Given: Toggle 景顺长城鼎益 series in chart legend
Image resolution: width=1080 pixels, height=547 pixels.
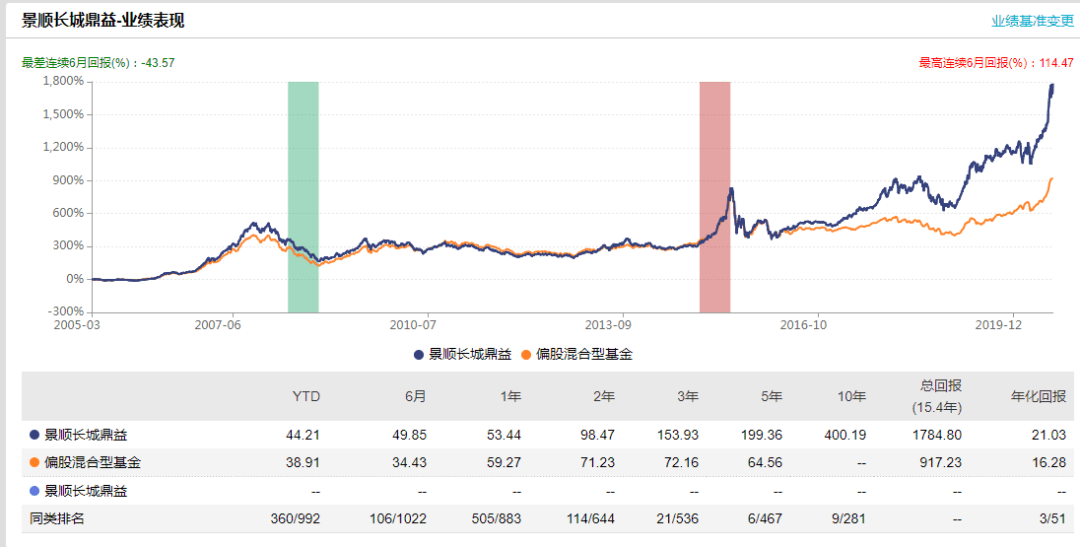Looking at the screenshot, I should coord(463,355).
